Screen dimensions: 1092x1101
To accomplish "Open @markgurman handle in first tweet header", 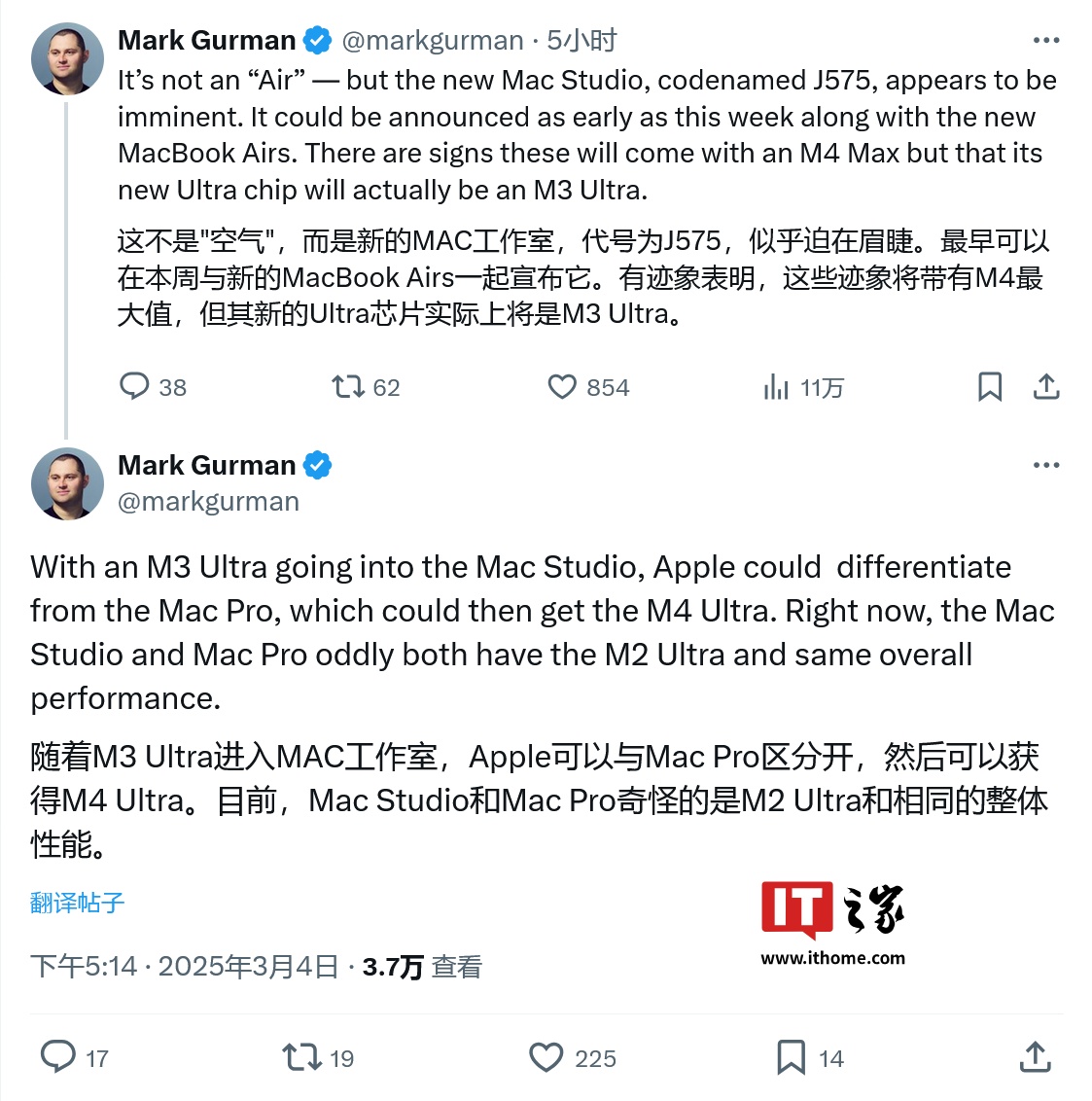I will click(433, 41).
